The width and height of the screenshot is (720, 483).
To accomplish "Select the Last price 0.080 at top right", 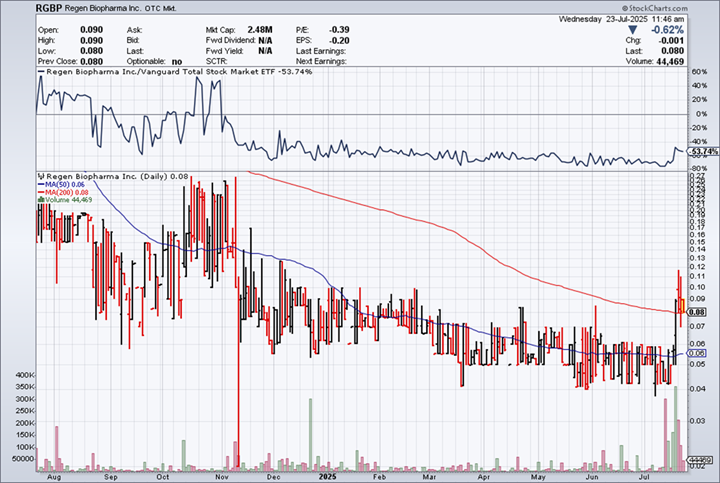I will click(x=674, y=51).
